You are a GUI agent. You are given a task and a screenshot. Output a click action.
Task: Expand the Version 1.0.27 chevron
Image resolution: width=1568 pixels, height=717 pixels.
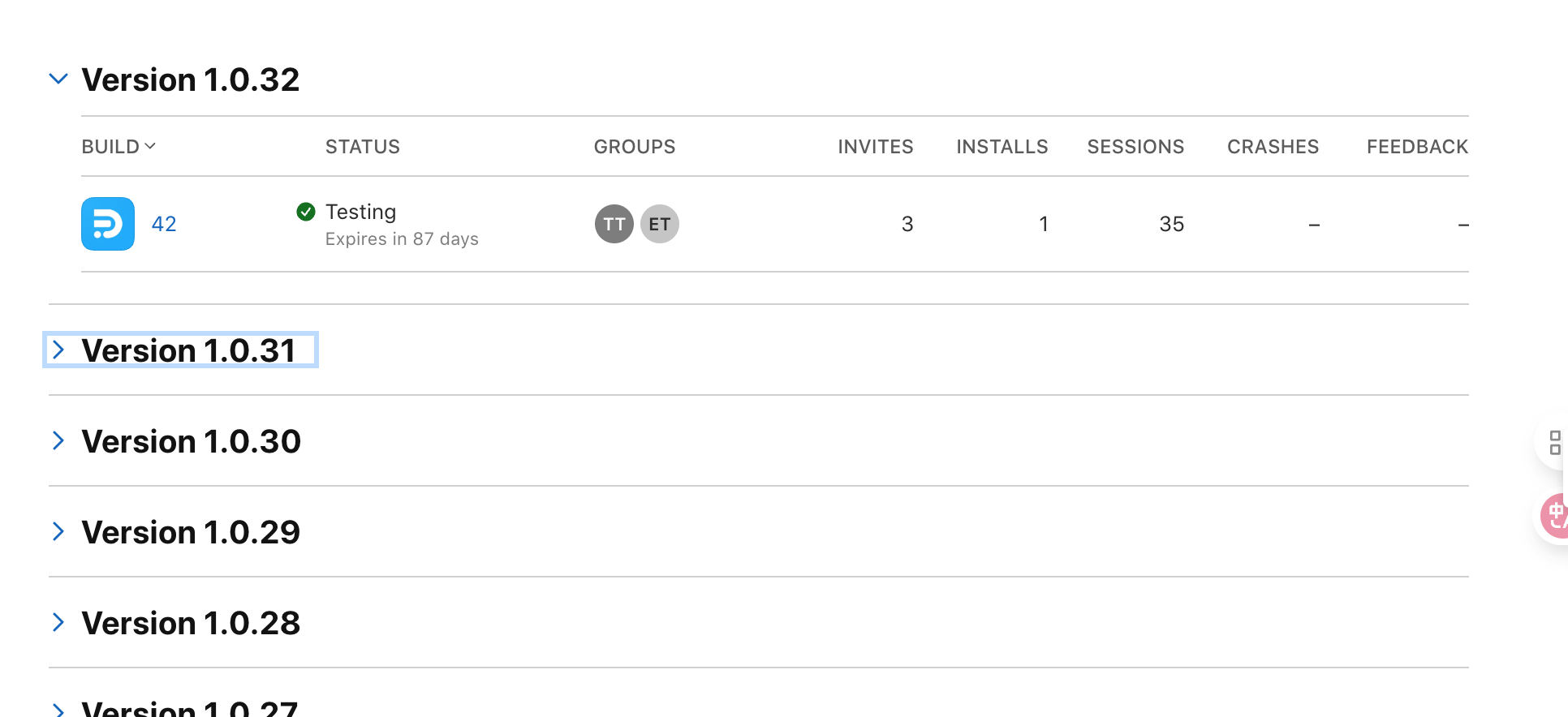58,710
